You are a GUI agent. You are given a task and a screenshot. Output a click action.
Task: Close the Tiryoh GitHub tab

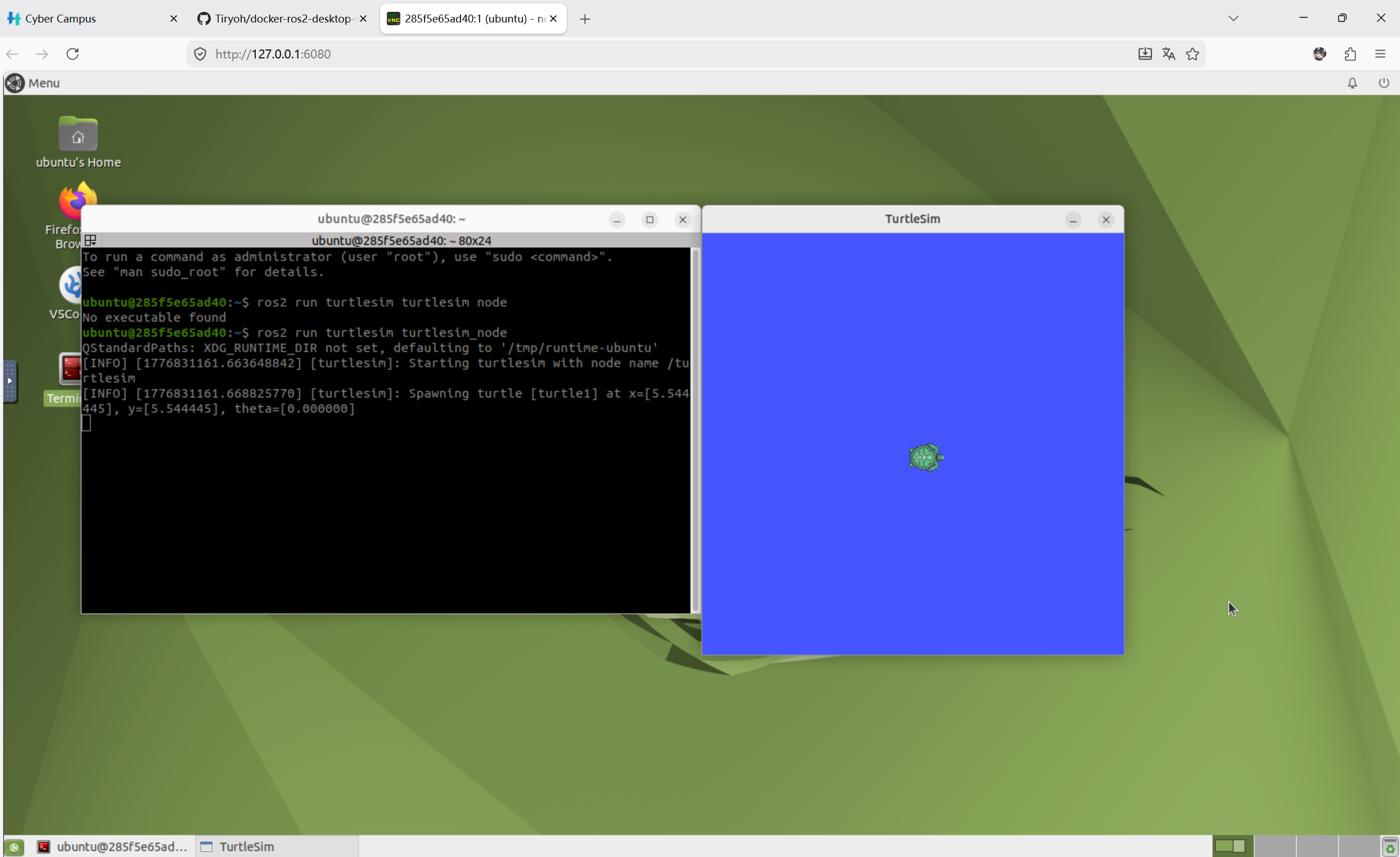tap(364, 19)
